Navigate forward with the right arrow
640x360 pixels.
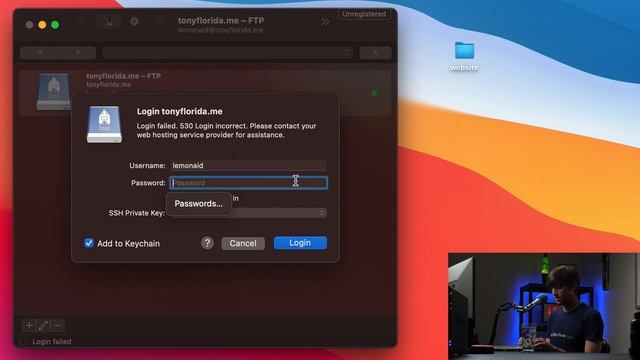[x=78, y=53]
